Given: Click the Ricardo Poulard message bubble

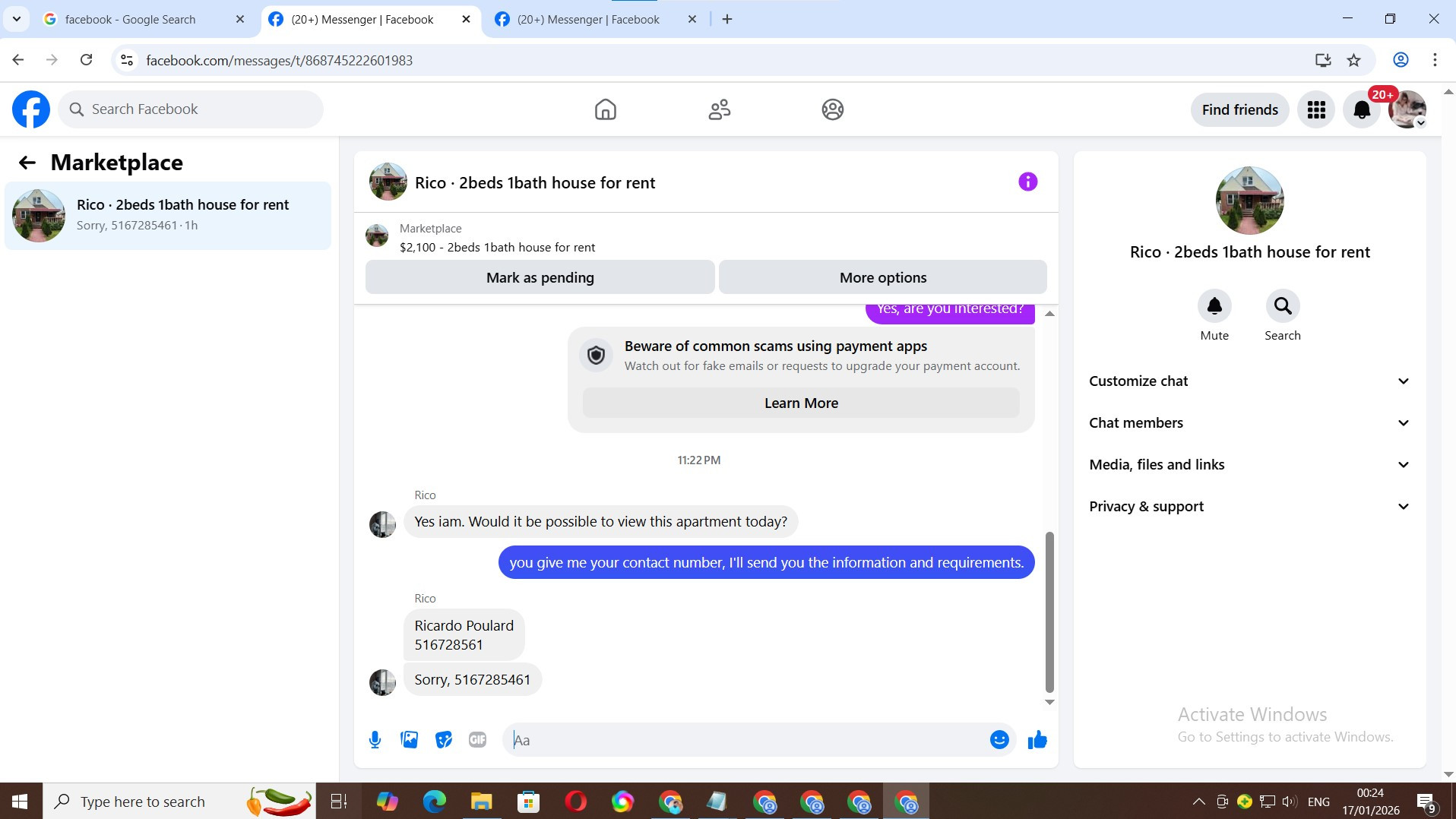Looking at the screenshot, I should pos(464,635).
